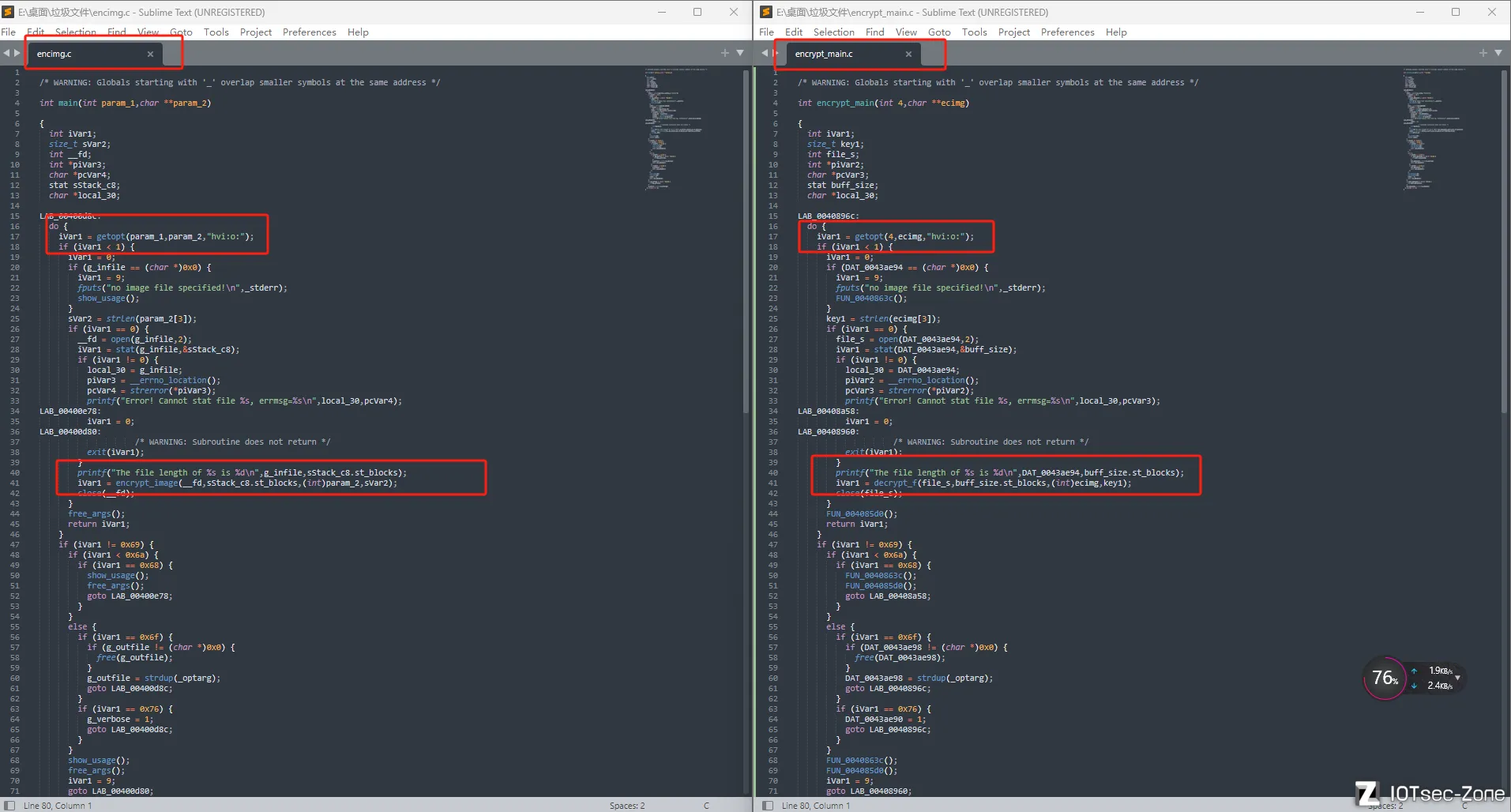The height and width of the screenshot is (812, 1511).
Task: Click Sublime Text icon in encimg.c title bar
Action: click(8, 12)
